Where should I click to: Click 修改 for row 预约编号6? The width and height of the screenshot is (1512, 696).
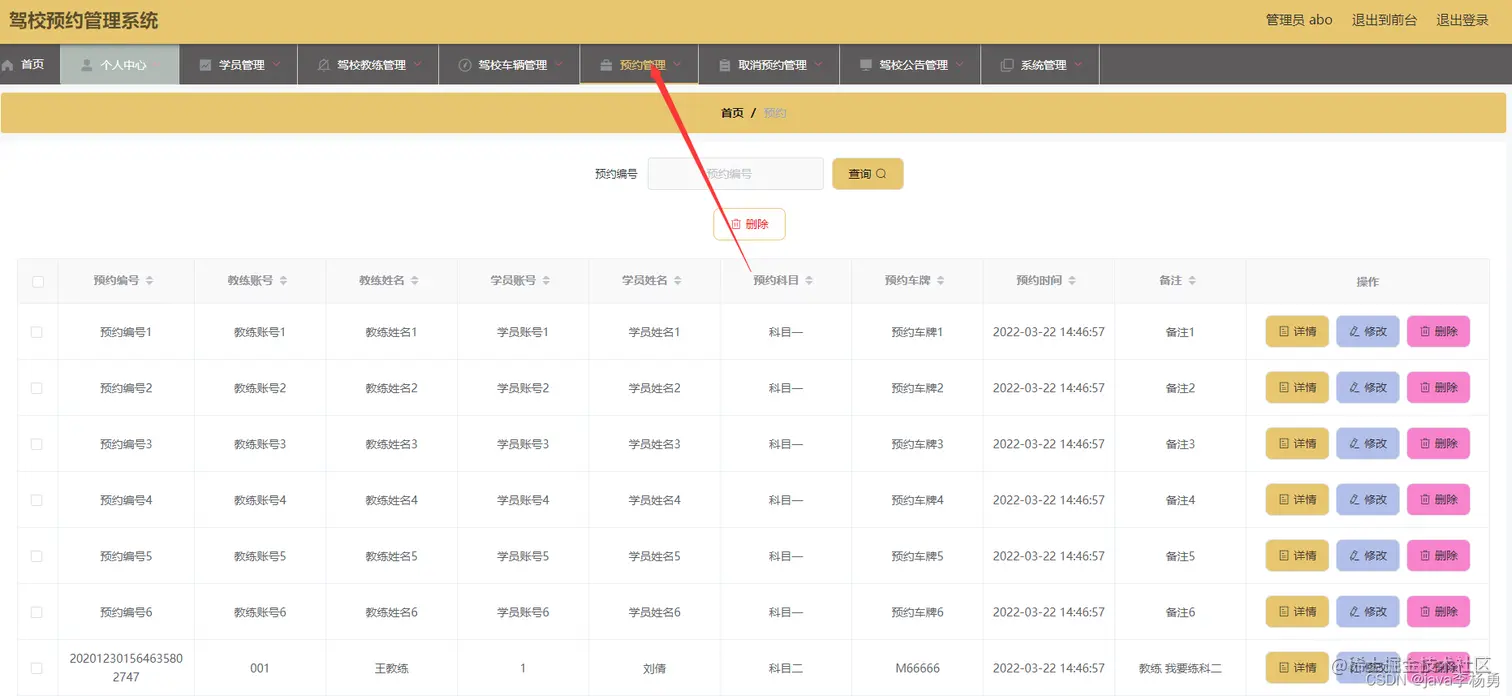1368,612
